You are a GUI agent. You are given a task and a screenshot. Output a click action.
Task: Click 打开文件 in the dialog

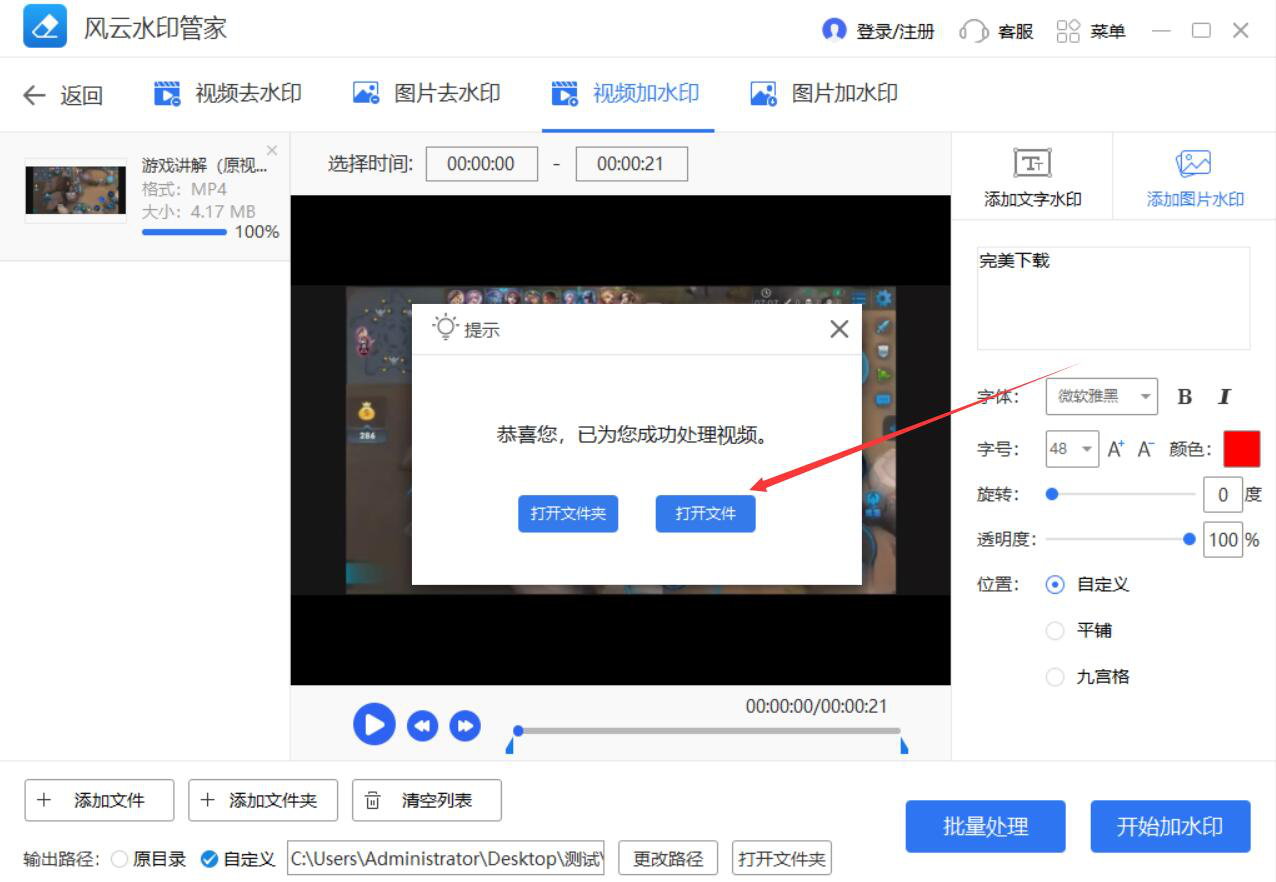click(705, 514)
